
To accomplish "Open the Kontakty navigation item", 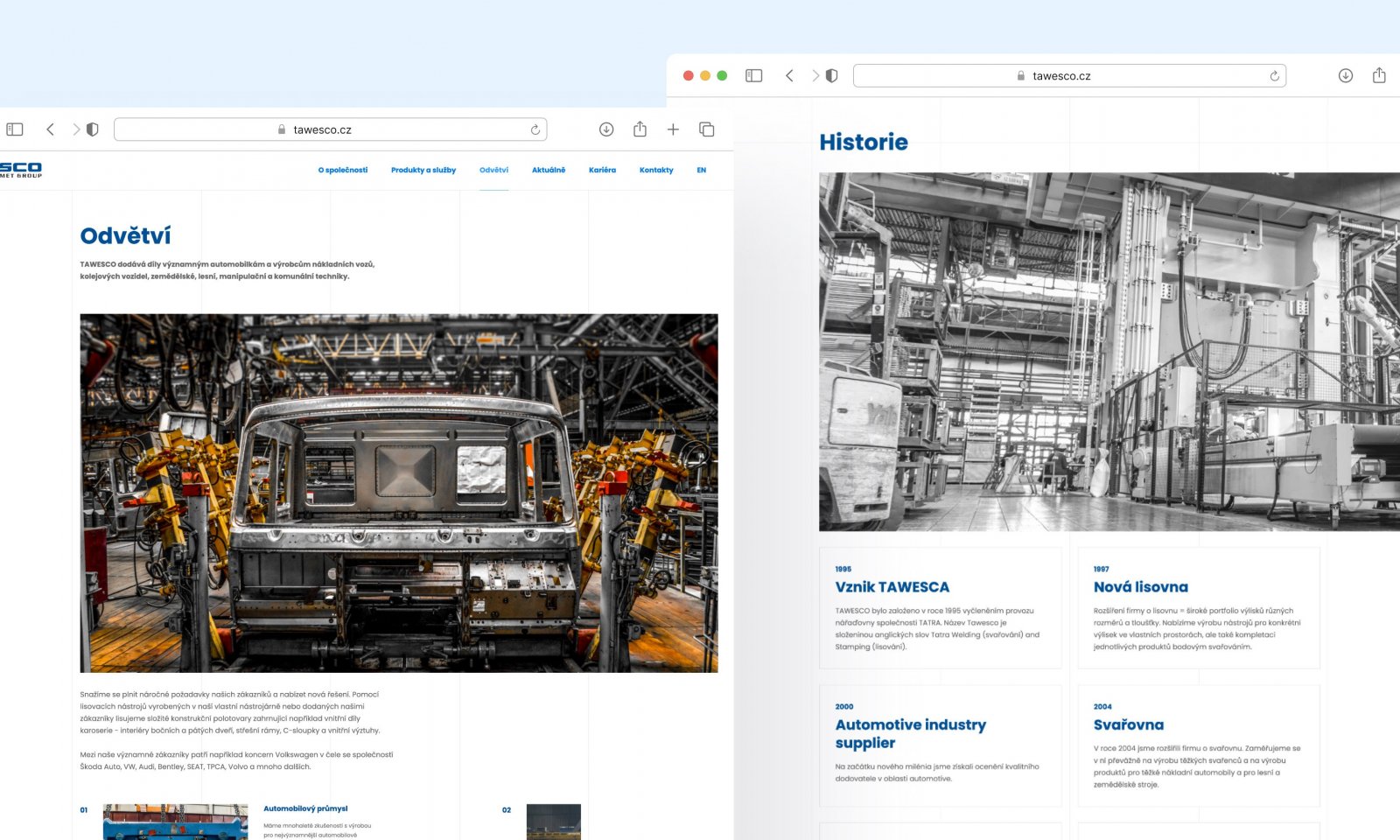I will click(x=656, y=170).
